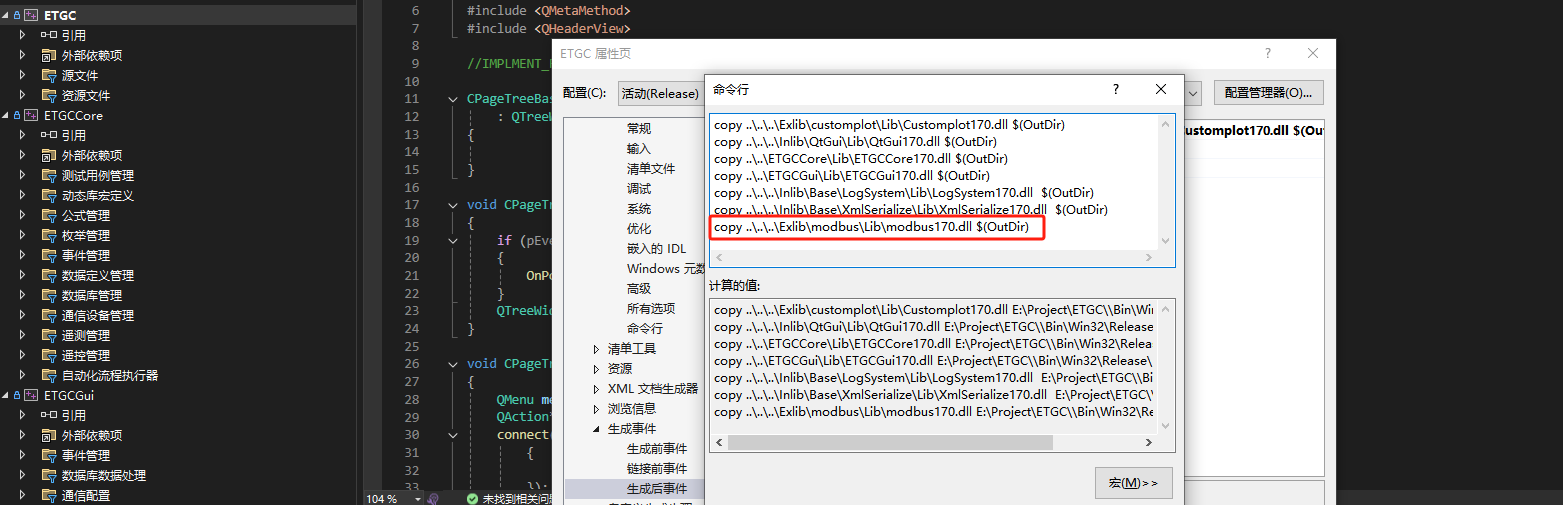Select 优化 in the property tree
The width and height of the screenshot is (1563, 505).
coord(639,229)
